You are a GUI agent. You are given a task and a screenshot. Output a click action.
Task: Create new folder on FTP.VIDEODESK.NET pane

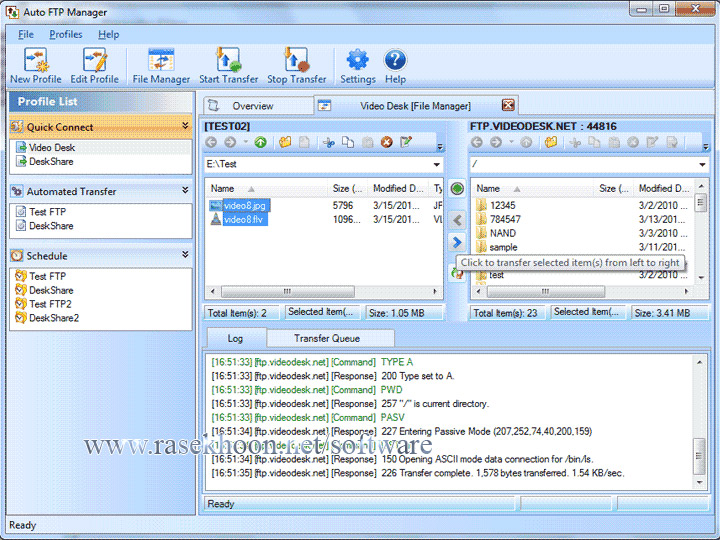tap(551, 142)
